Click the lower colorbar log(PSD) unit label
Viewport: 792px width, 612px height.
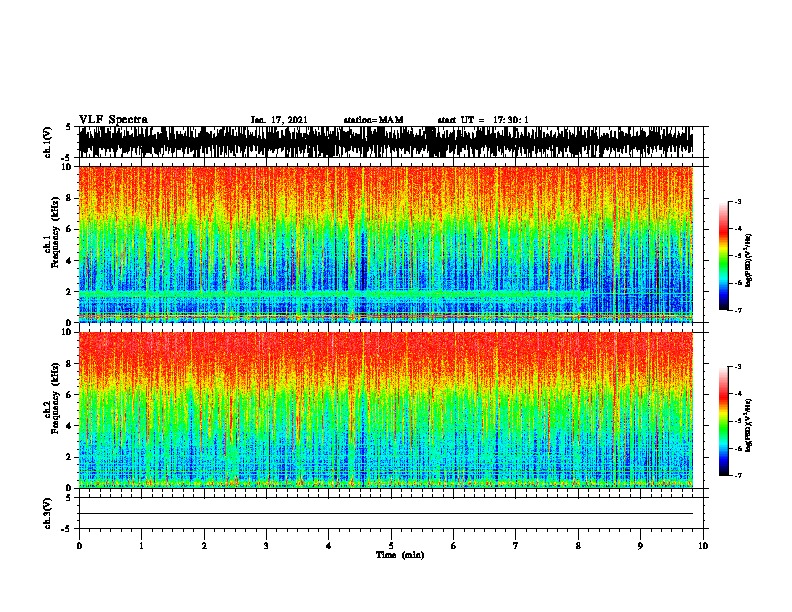point(748,425)
